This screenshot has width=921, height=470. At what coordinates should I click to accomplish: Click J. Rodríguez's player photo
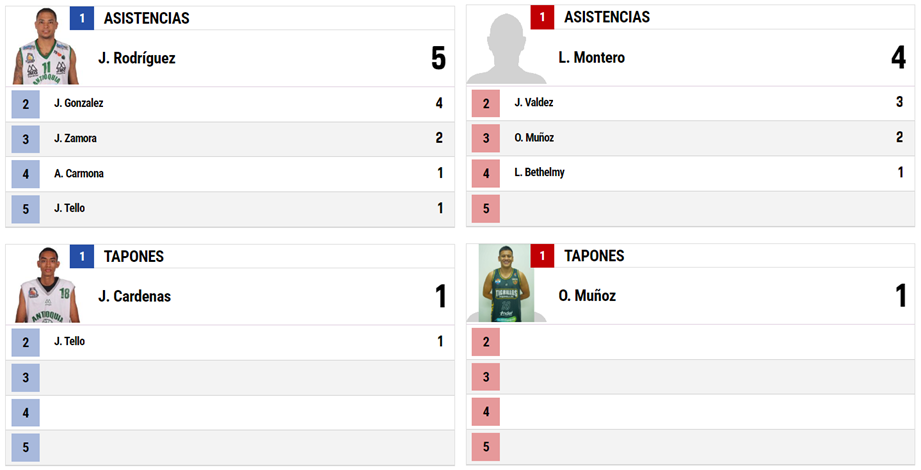pyautogui.click(x=45, y=46)
